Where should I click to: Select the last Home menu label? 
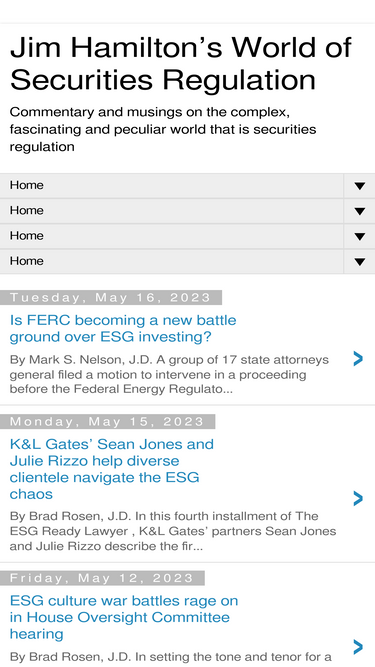pyautogui.click(x=26, y=261)
